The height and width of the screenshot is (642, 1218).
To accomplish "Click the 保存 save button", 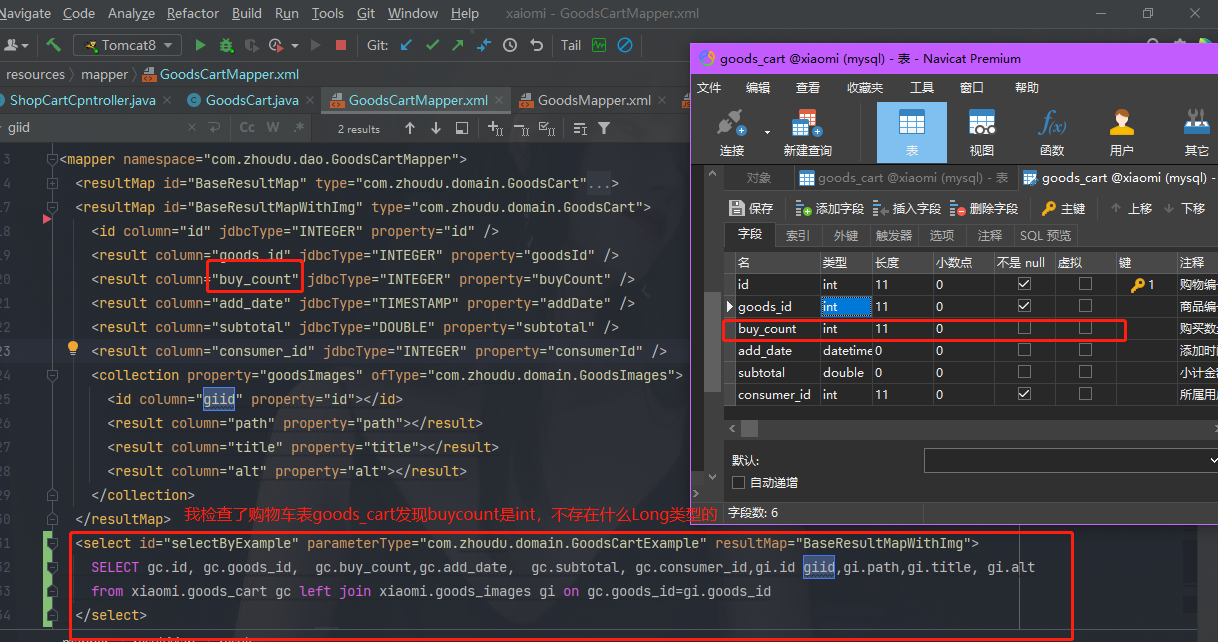I will (x=751, y=208).
